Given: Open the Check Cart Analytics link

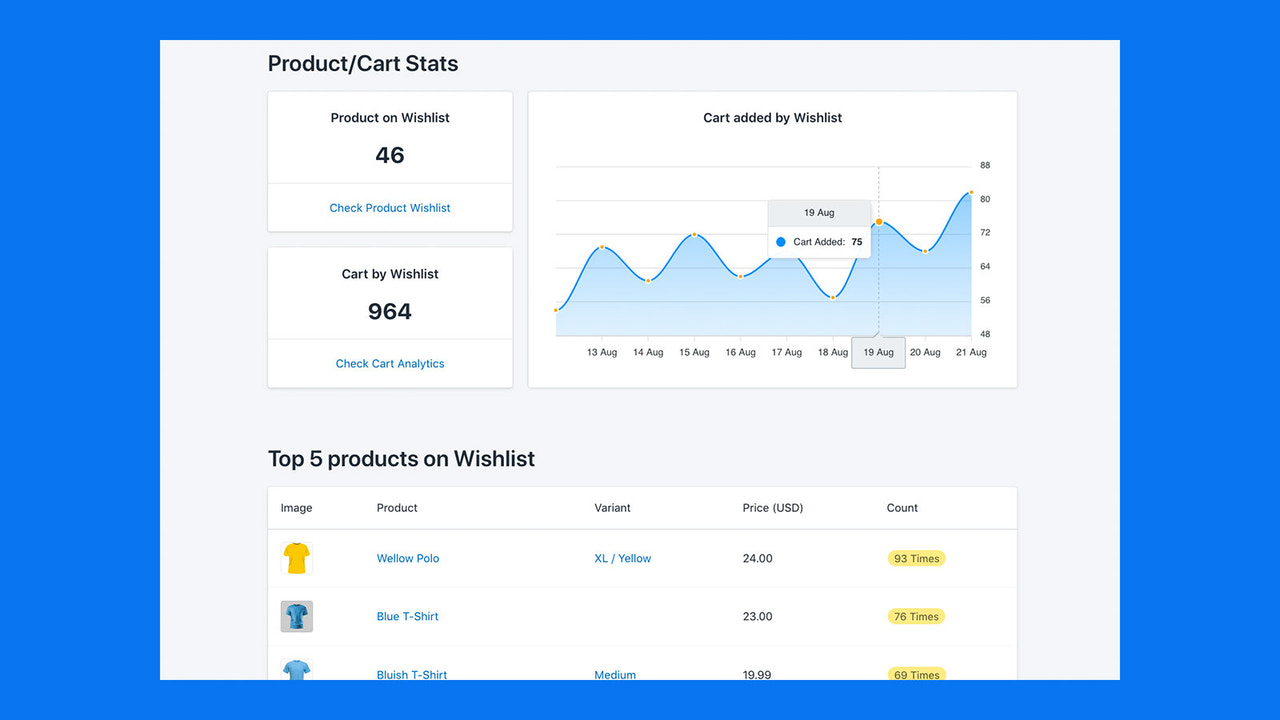Looking at the screenshot, I should tap(389, 363).
